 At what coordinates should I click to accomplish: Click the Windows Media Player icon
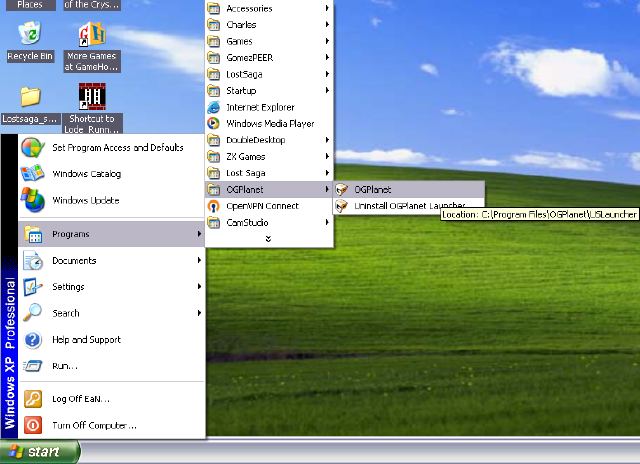pyautogui.click(x=213, y=123)
